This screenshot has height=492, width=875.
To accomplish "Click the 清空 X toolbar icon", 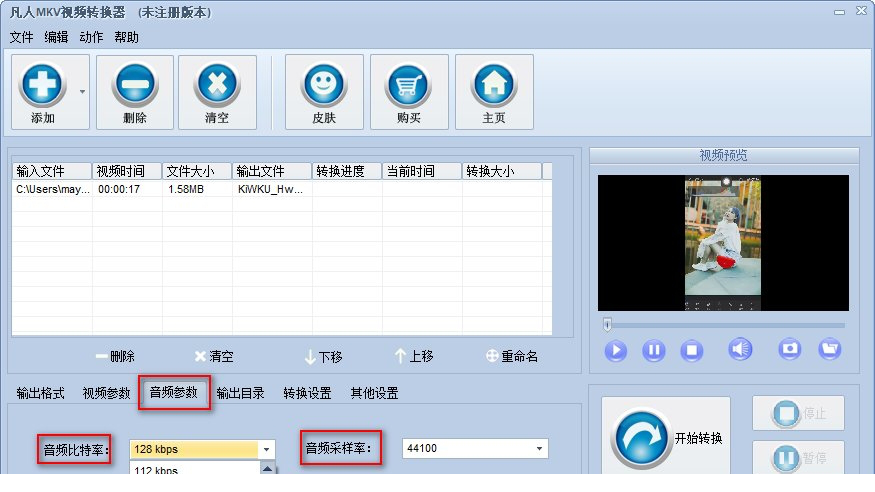I will [217, 85].
